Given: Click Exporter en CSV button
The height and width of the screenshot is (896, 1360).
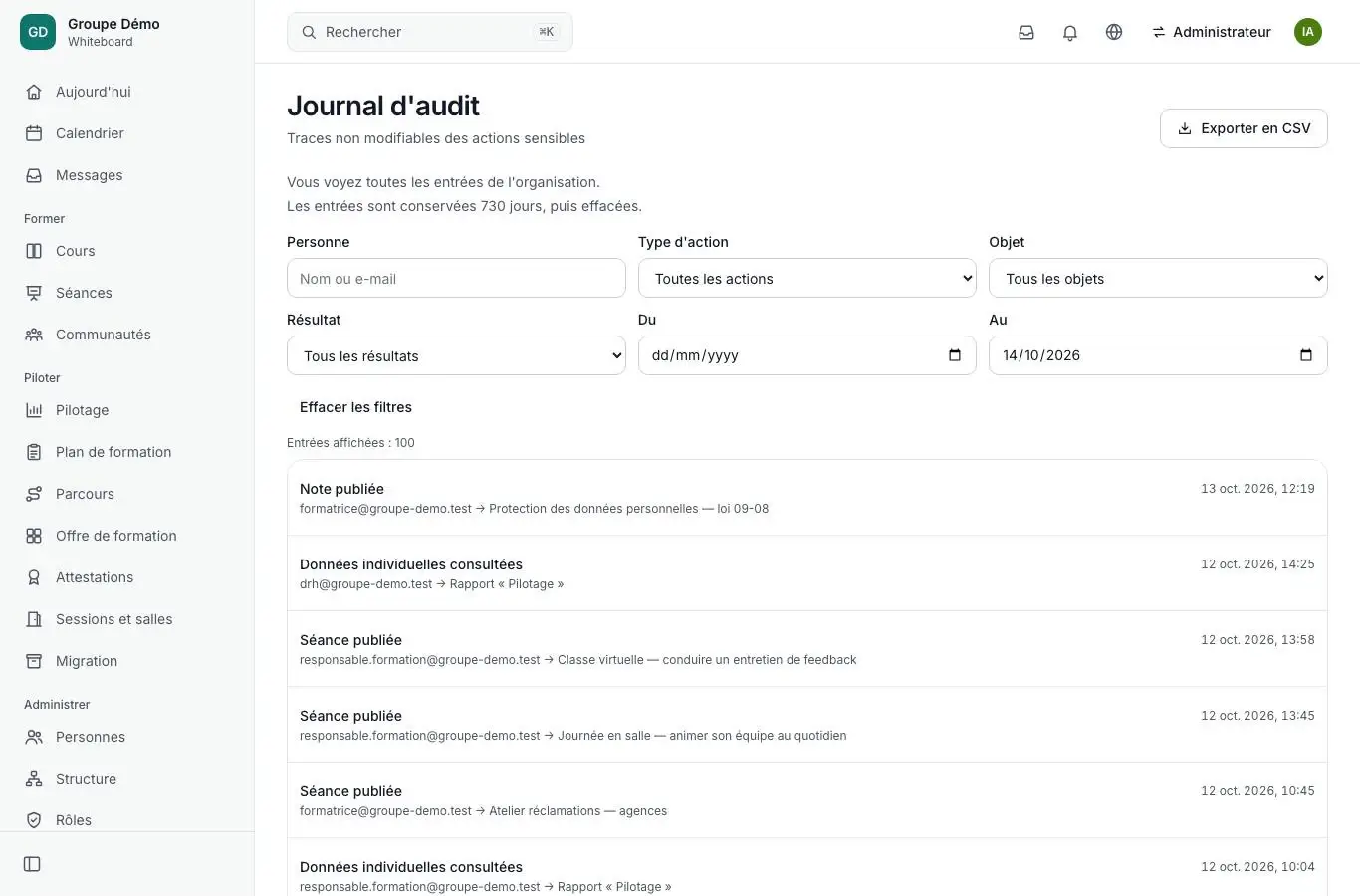Looking at the screenshot, I should tap(1244, 128).
